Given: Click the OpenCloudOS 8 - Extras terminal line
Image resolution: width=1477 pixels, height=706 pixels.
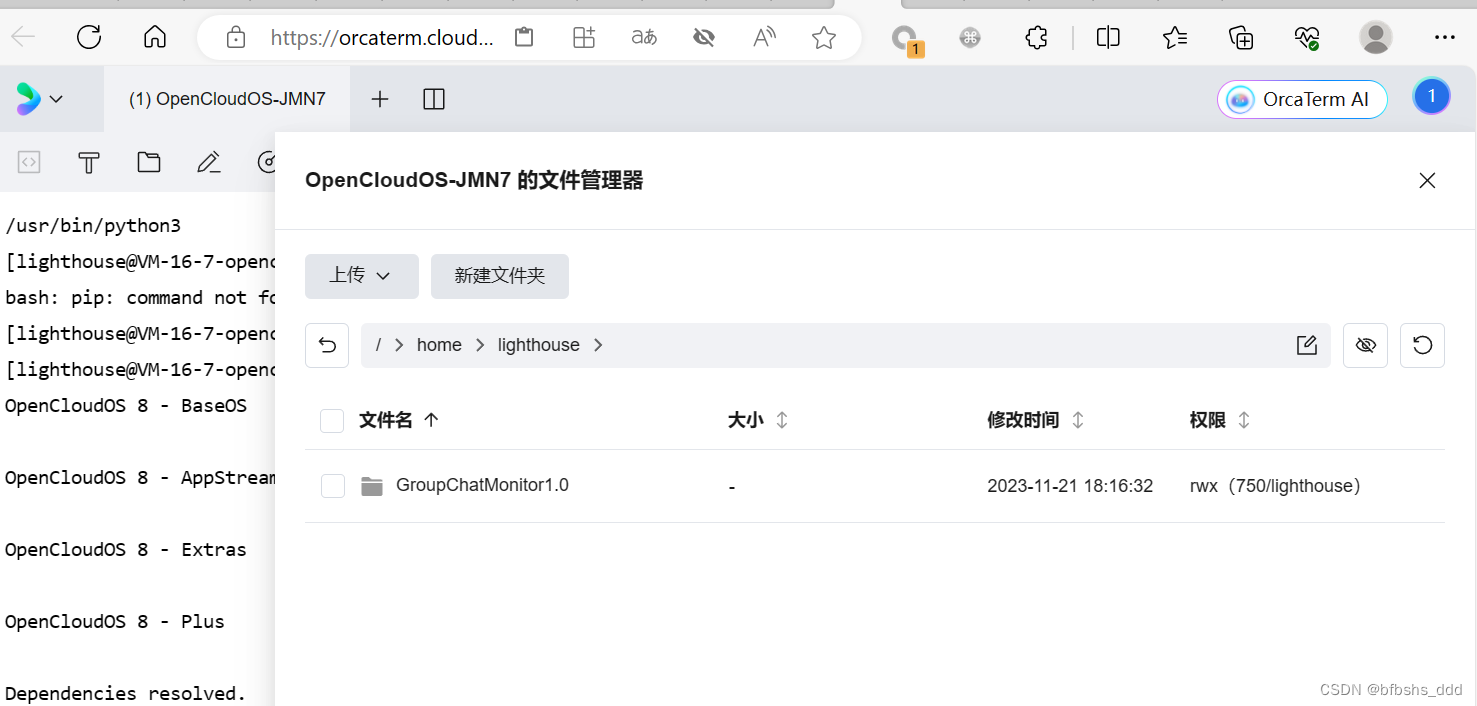Looking at the screenshot, I should tap(126, 550).
